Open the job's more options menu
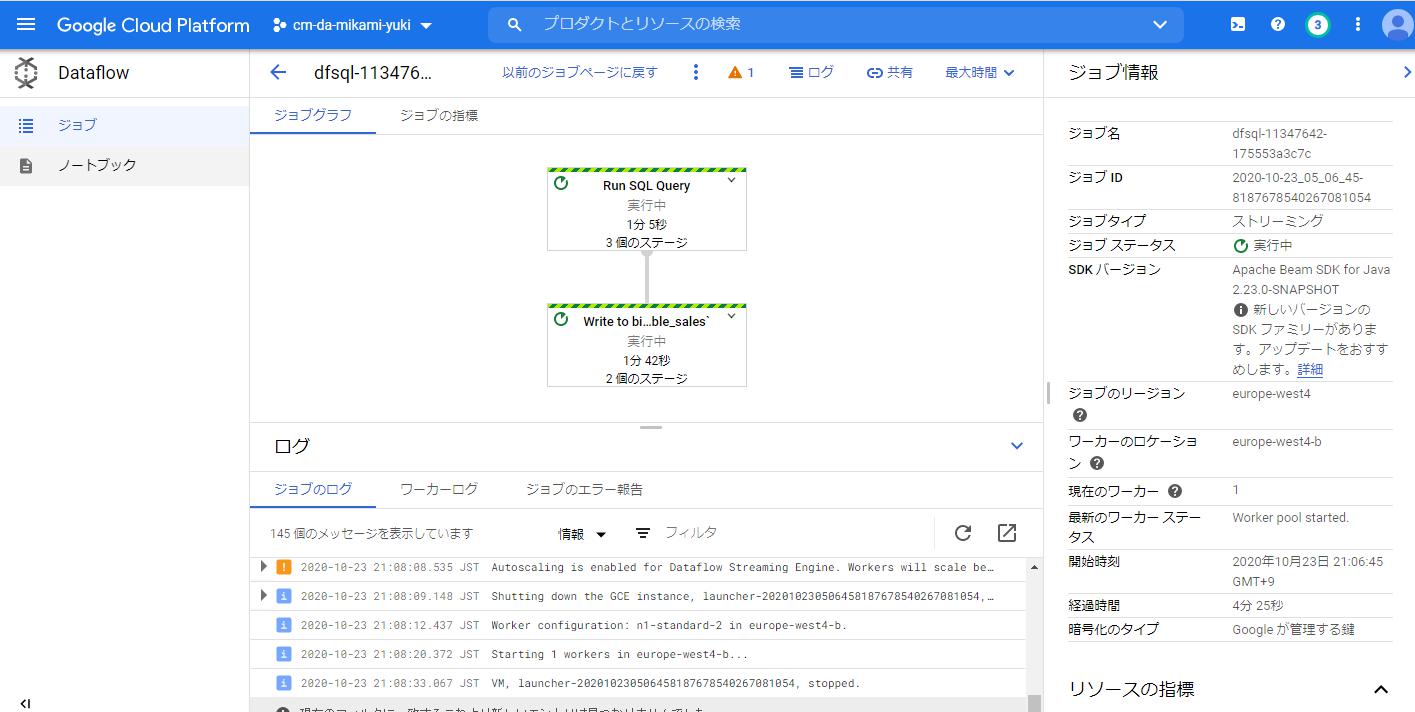This screenshot has height=712, width=1415. click(695, 72)
